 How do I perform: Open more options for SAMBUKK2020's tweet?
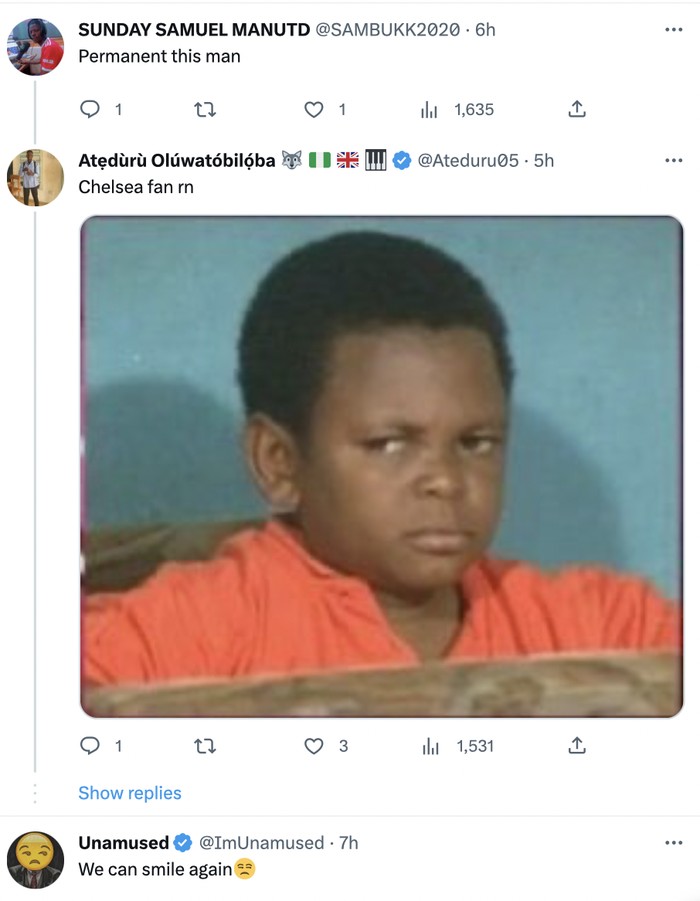pyautogui.click(x=673, y=30)
